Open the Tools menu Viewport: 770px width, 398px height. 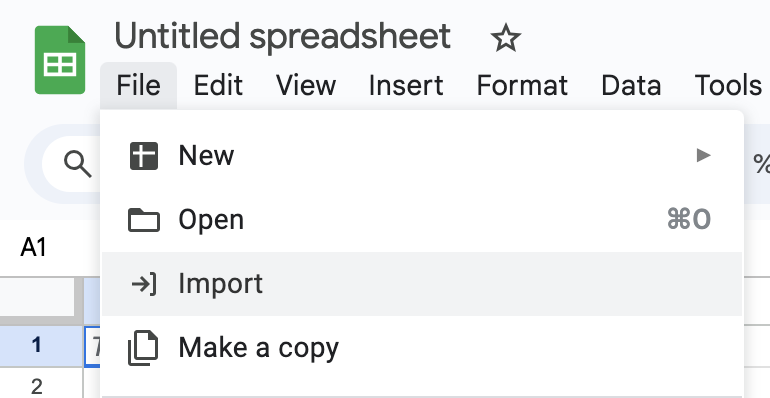[x=728, y=85]
